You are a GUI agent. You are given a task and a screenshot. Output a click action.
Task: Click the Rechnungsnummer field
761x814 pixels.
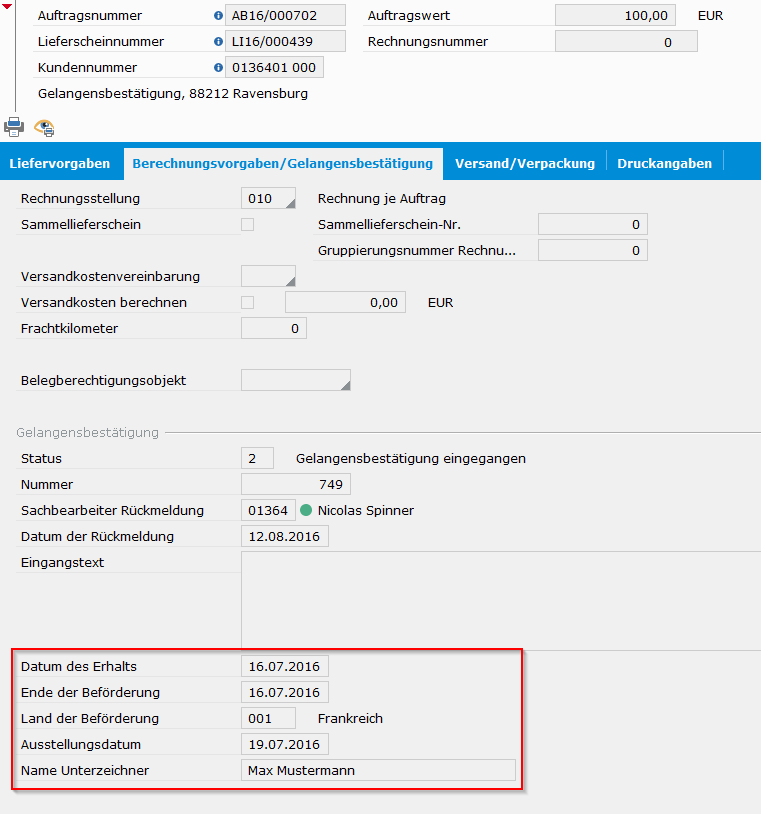[626, 42]
